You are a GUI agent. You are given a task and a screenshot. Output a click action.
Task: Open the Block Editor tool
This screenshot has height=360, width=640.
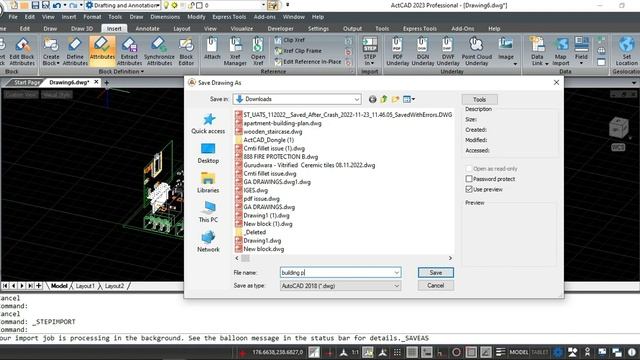tap(186, 51)
